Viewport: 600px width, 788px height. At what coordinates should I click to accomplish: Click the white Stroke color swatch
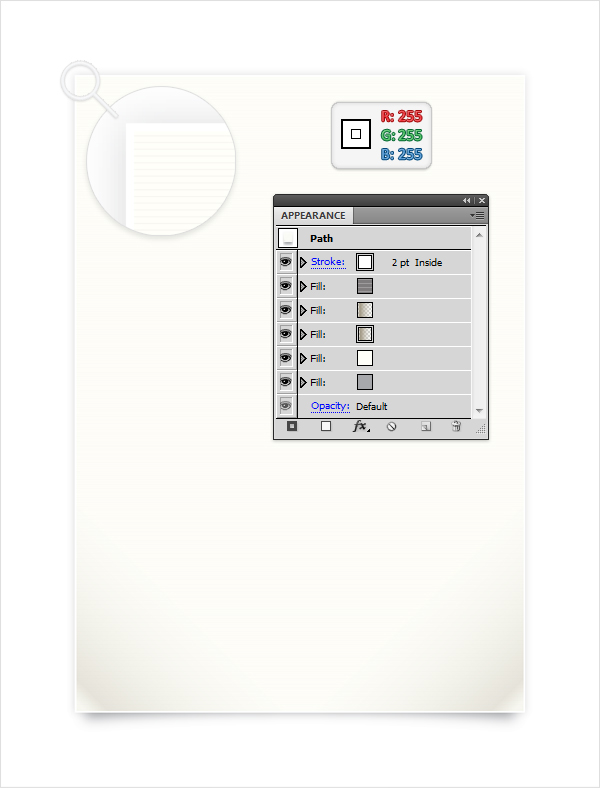pyautogui.click(x=365, y=262)
